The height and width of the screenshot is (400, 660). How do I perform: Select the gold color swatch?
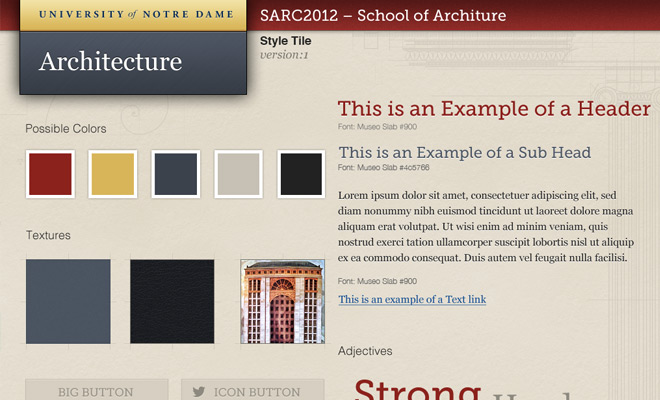(x=113, y=174)
